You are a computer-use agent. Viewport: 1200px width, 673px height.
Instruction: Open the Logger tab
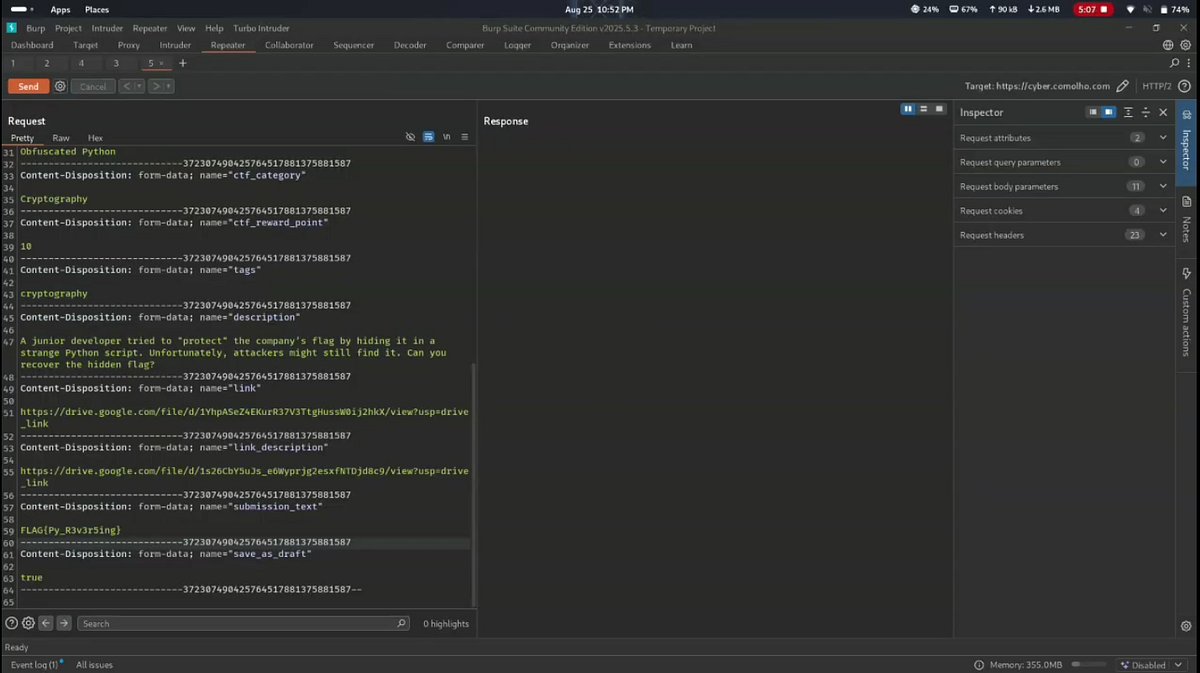(518, 45)
